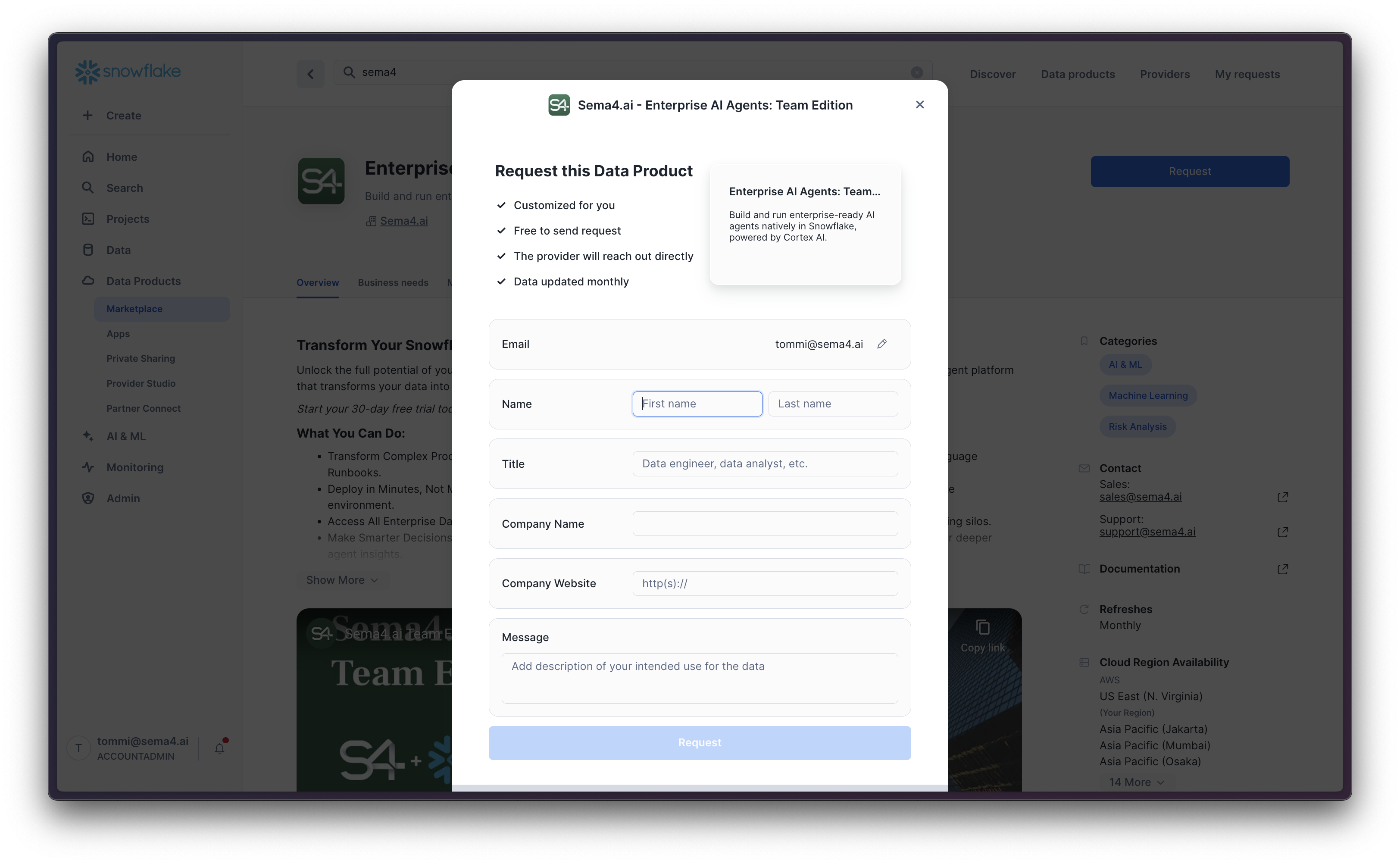1400x864 pixels.
Task: Click the search bar magnifier icon
Action: [348, 72]
